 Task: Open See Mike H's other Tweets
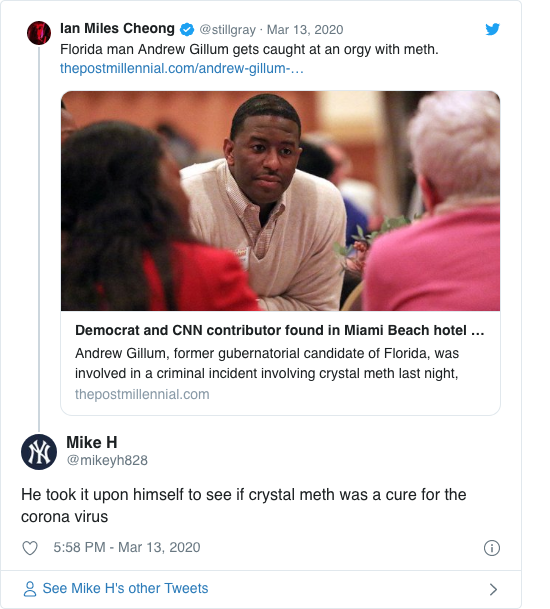[125, 588]
